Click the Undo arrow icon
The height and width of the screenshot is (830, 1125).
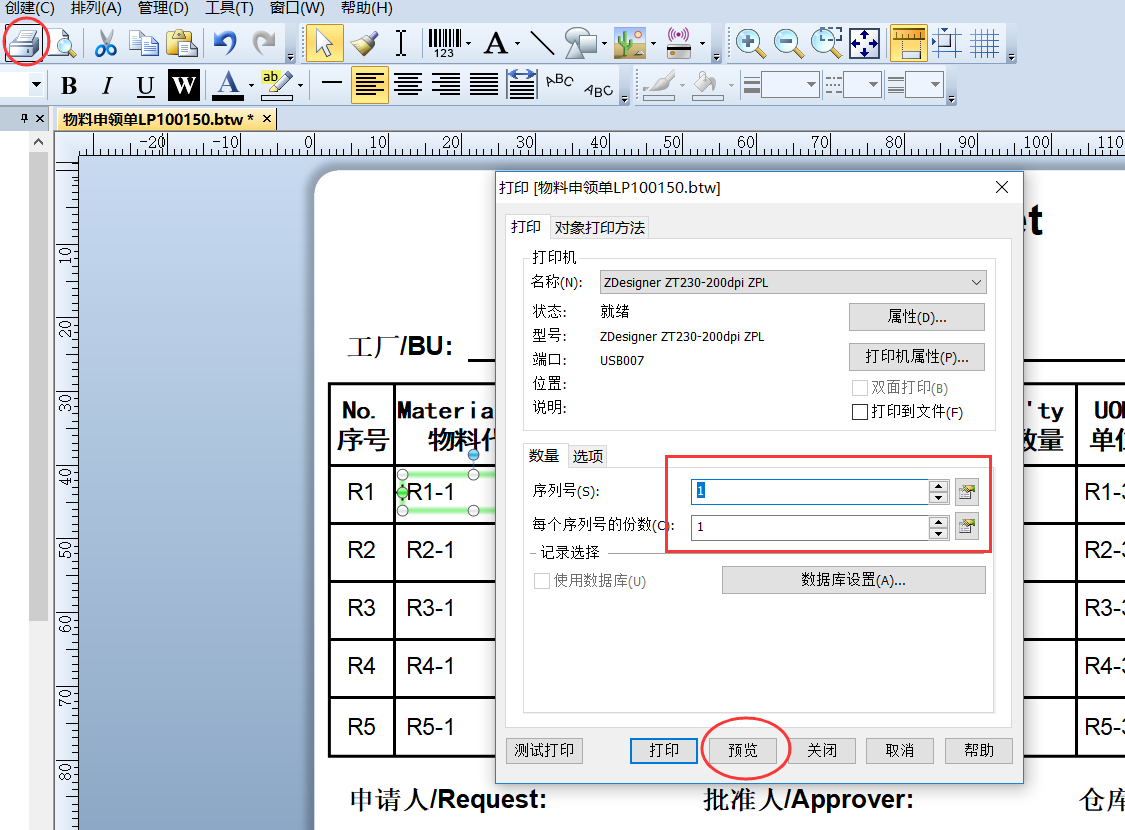pyautogui.click(x=225, y=43)
